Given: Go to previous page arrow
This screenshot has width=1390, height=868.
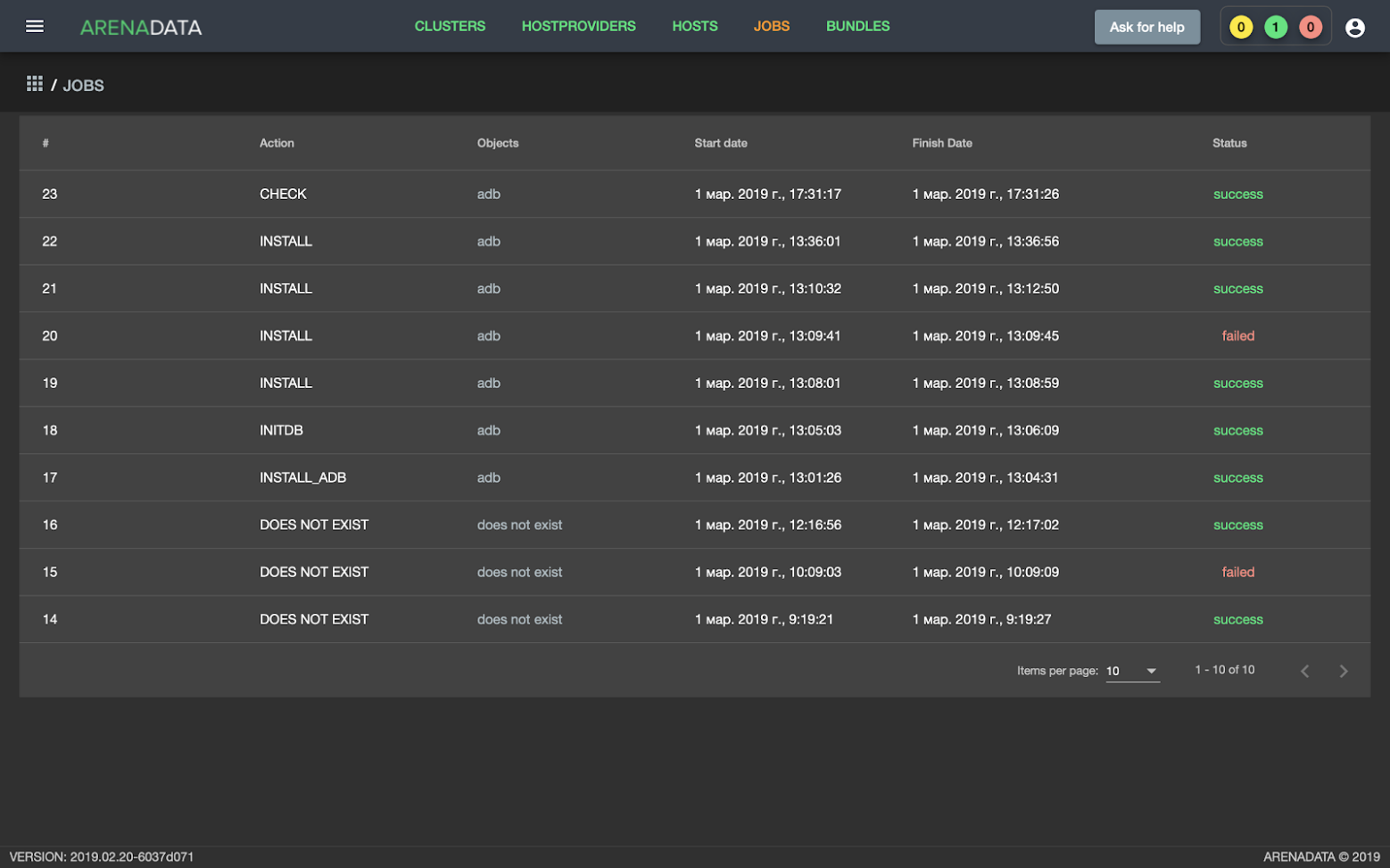Looking at the screenshot, I should (1304, 671).
